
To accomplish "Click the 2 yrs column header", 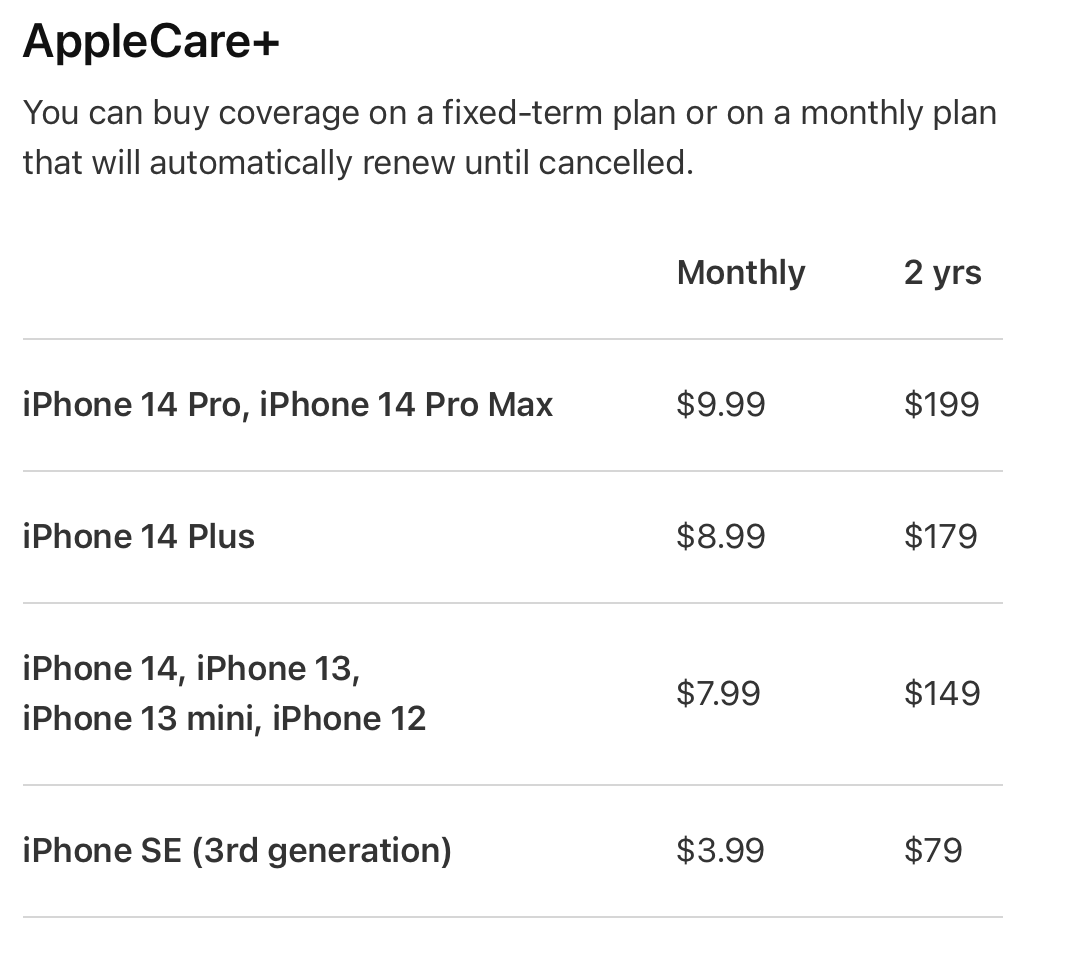I will (942, 272).
